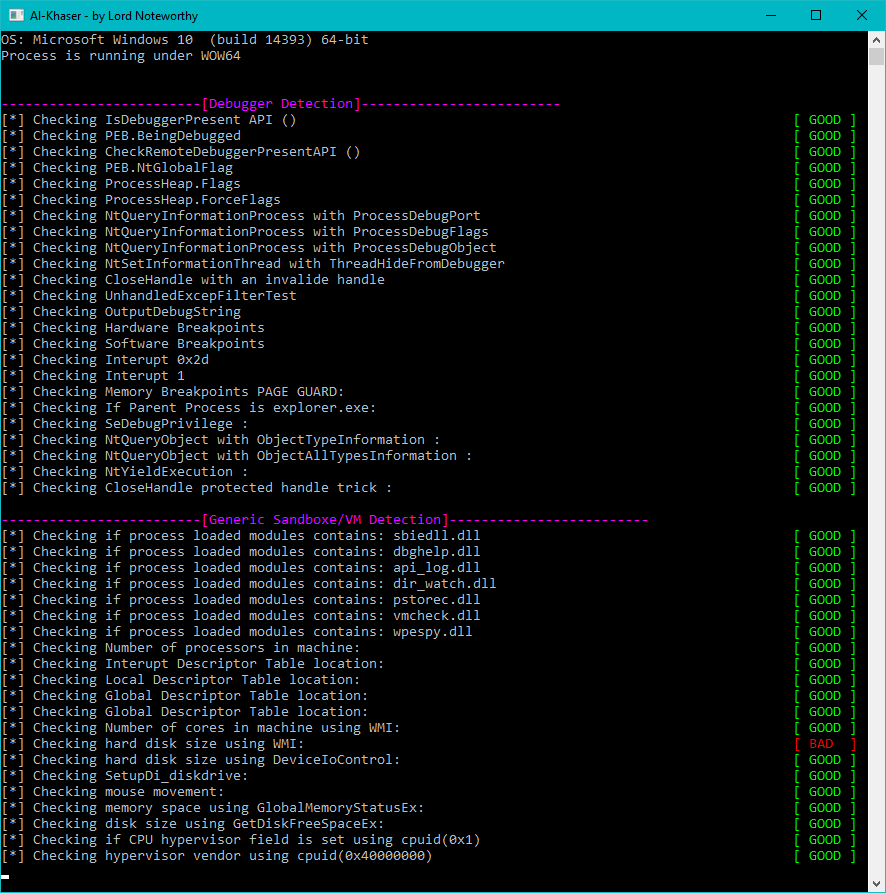
Task: Click 'Checking CheckRemoteDebuggerPresentAPI ()' line
Action: tap(181, 151)
